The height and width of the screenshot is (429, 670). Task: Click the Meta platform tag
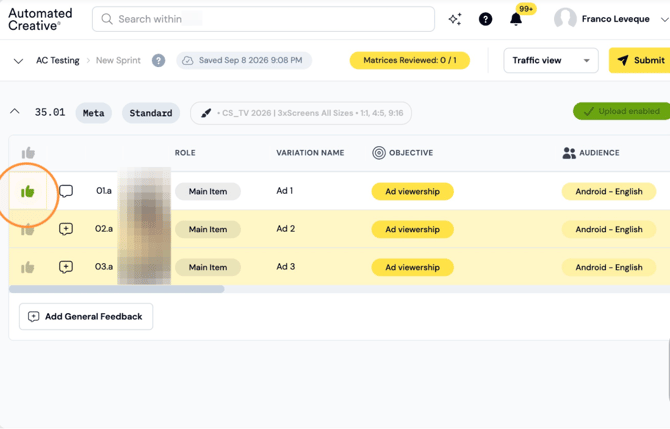94,113
